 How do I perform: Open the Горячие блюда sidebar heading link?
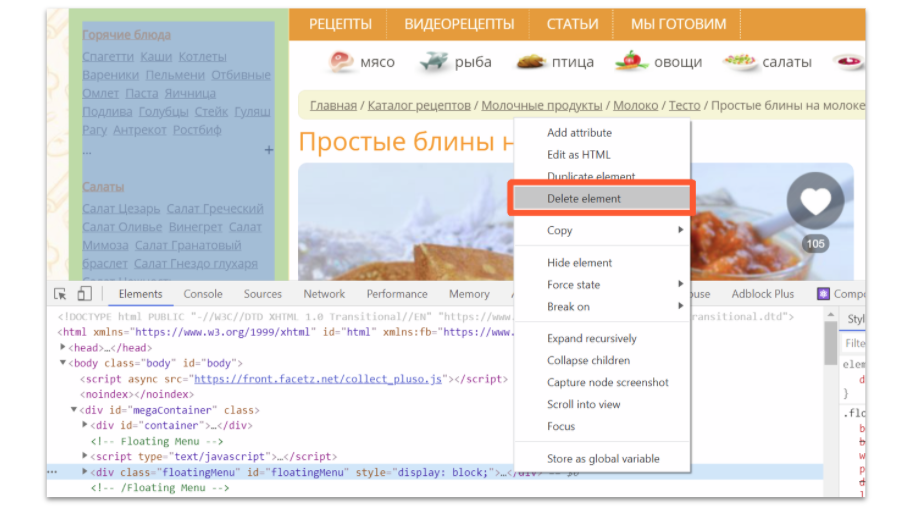click(x=126, y=35)
